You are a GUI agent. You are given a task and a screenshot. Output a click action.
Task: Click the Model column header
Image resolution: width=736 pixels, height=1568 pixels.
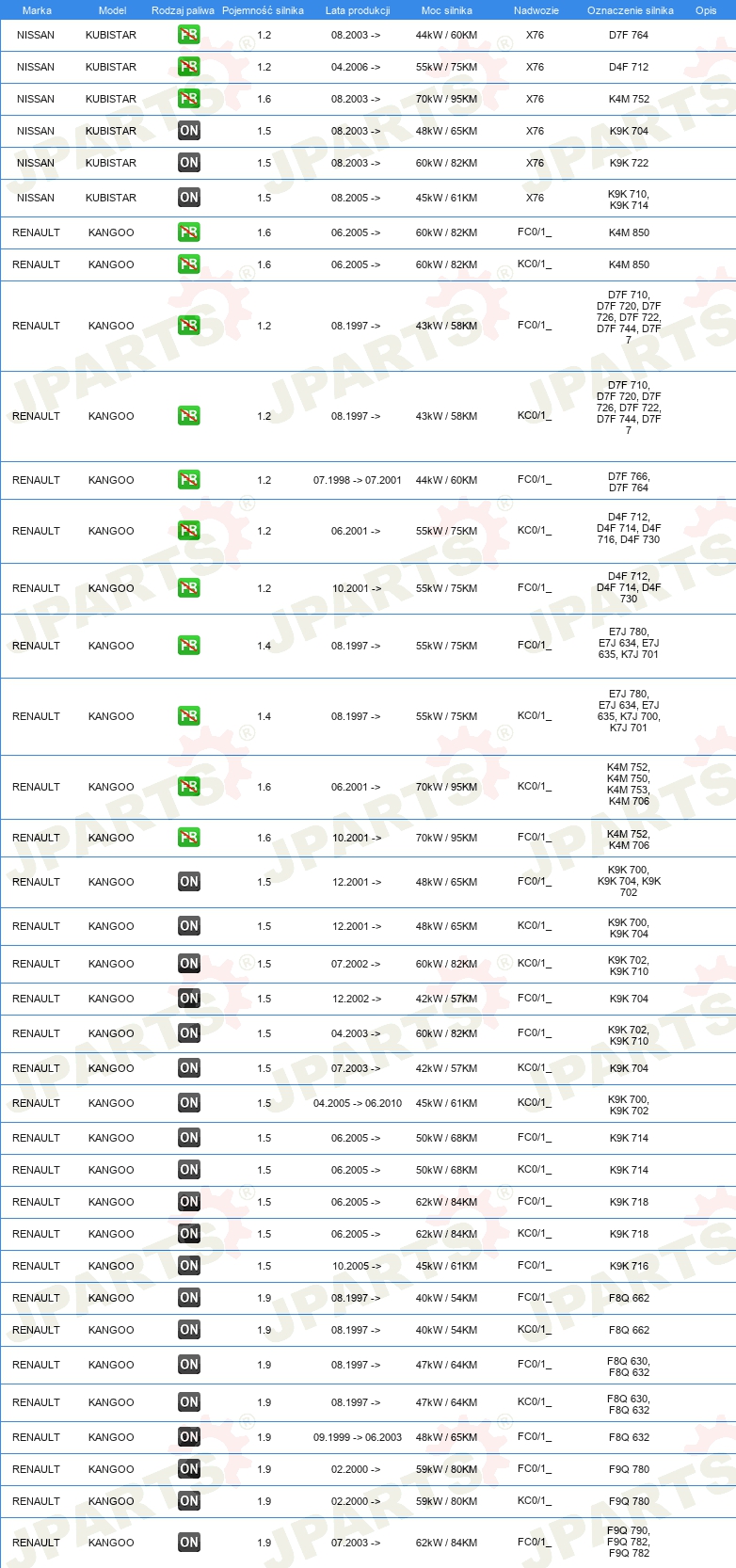112,10
